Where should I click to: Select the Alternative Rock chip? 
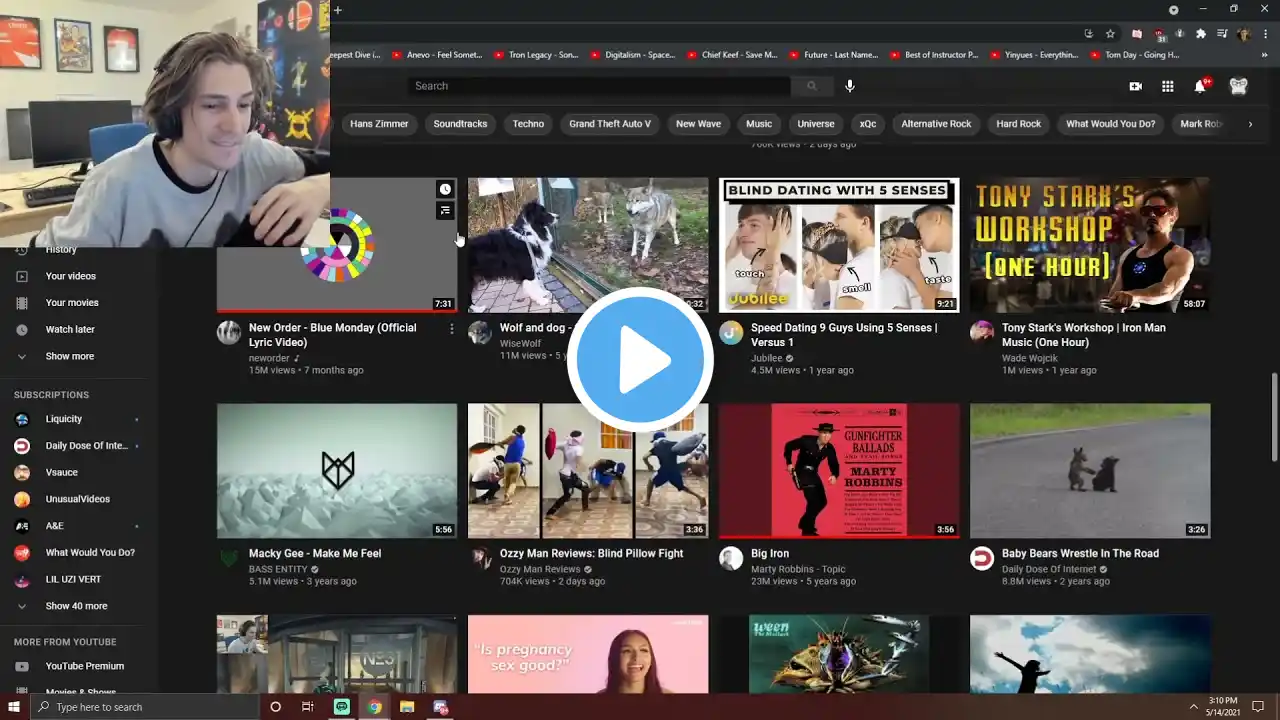coord(936,124)
